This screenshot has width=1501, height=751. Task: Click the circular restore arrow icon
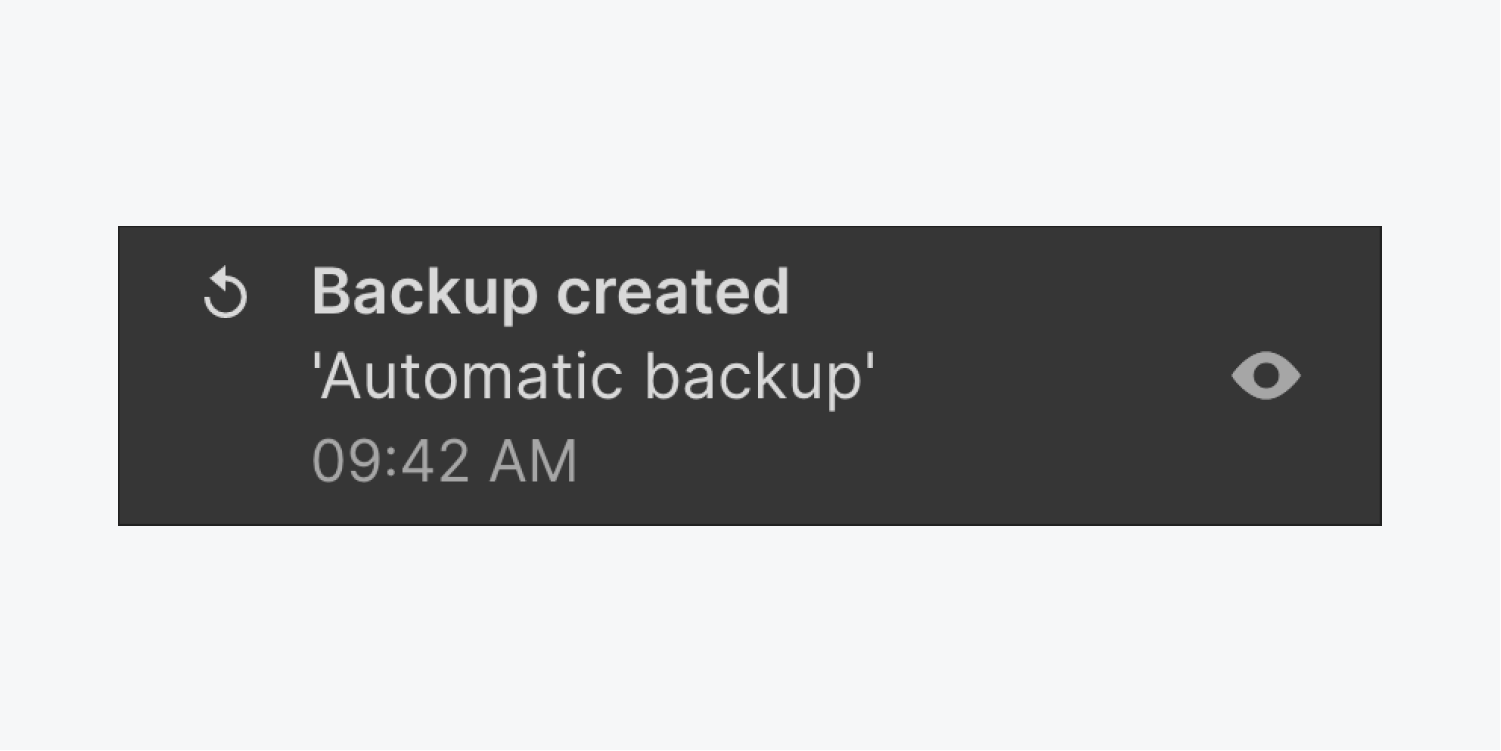click(x=225, y=296)
